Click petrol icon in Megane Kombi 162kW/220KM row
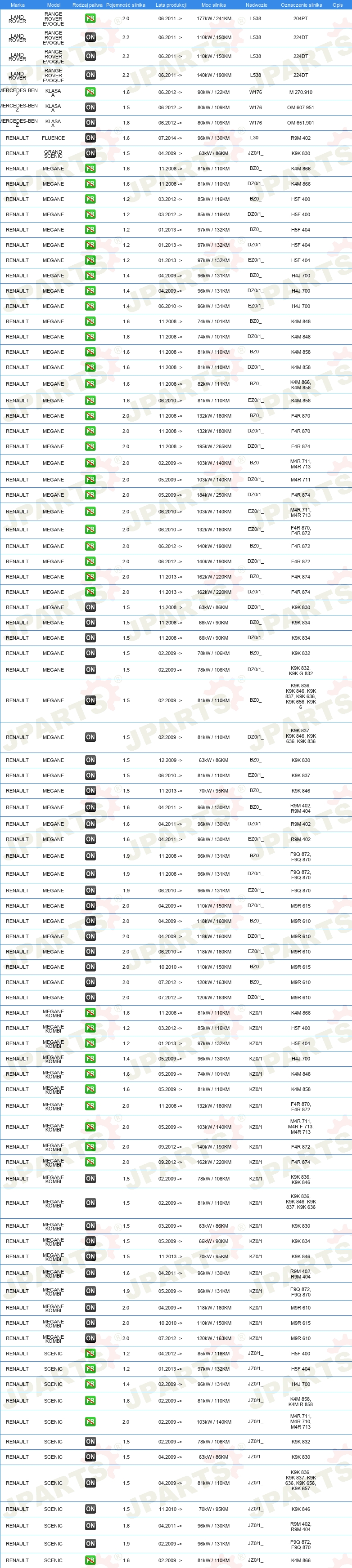Viewport: 352px width, 1568px height. click(90, 1163)
